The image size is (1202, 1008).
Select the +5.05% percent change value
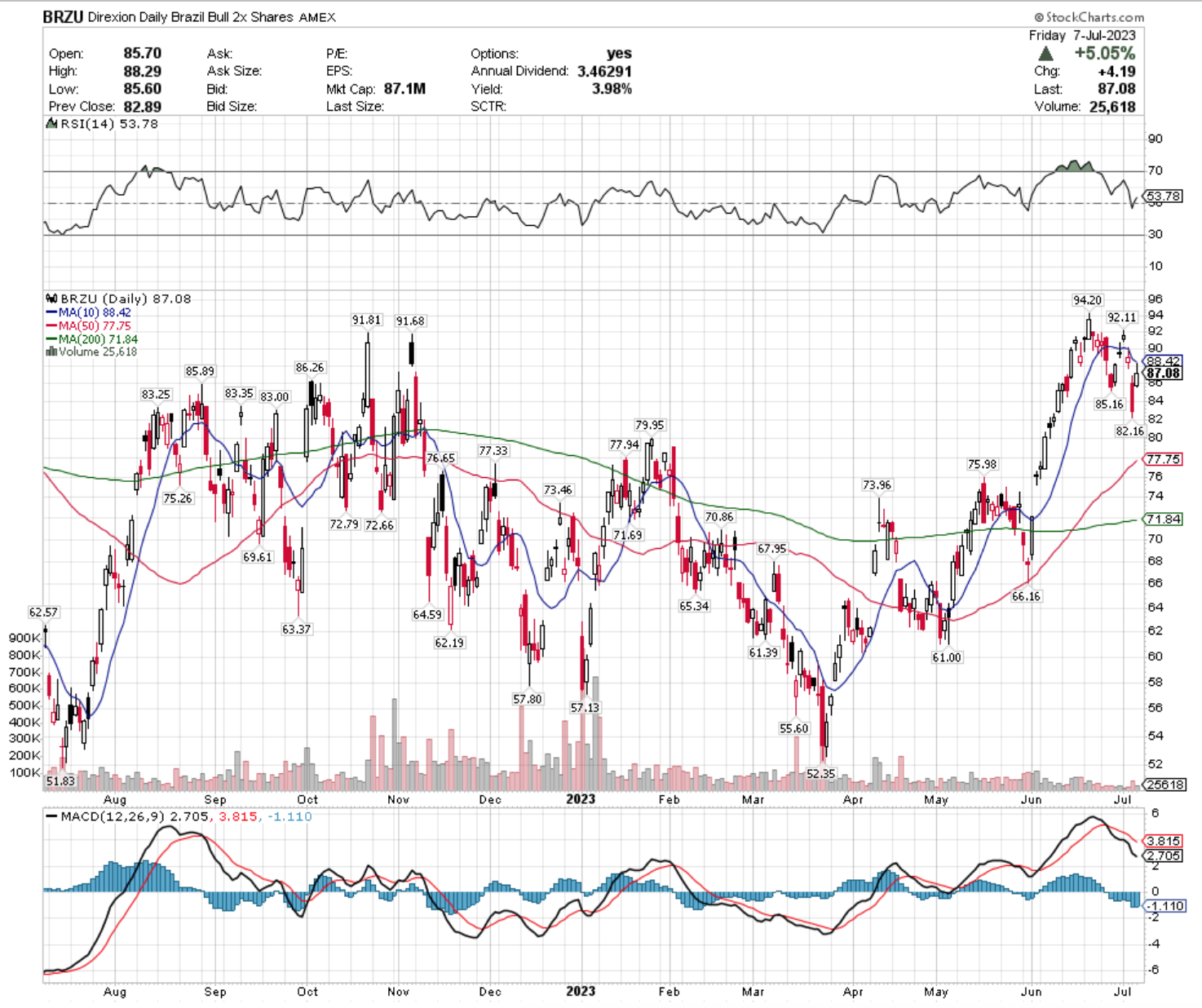(x=1105, y=54)
